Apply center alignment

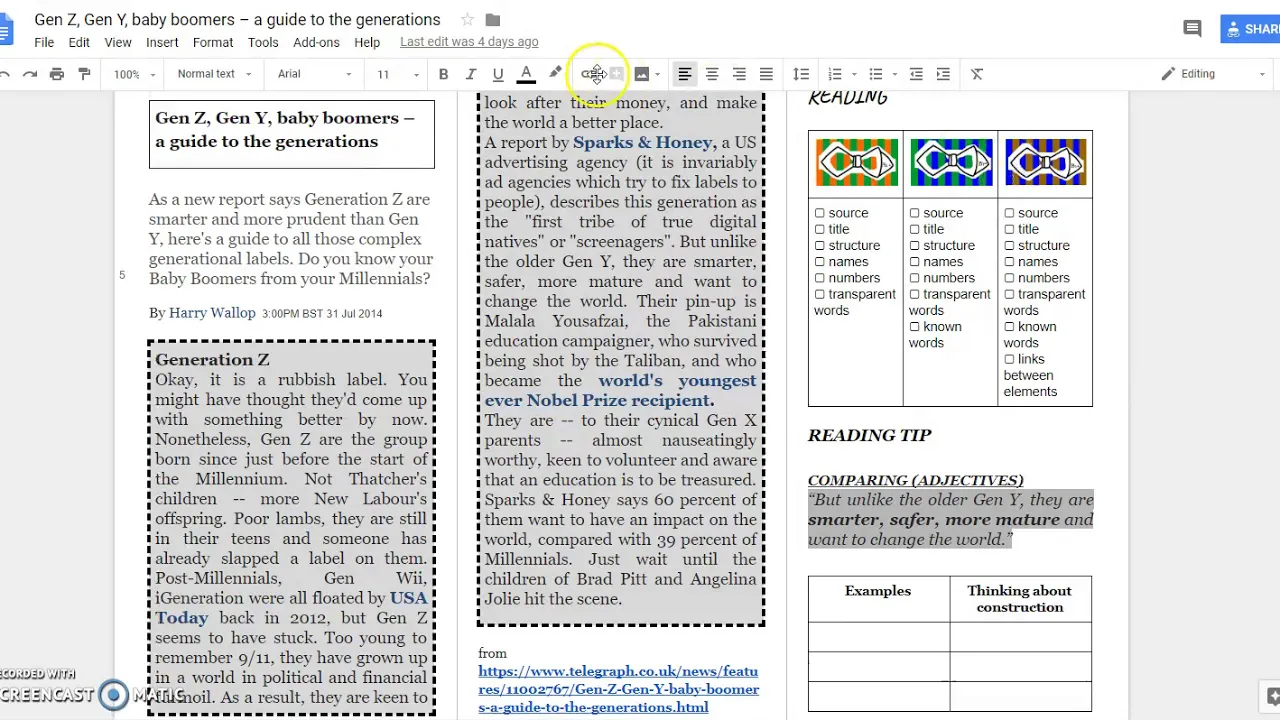(712, 74)
